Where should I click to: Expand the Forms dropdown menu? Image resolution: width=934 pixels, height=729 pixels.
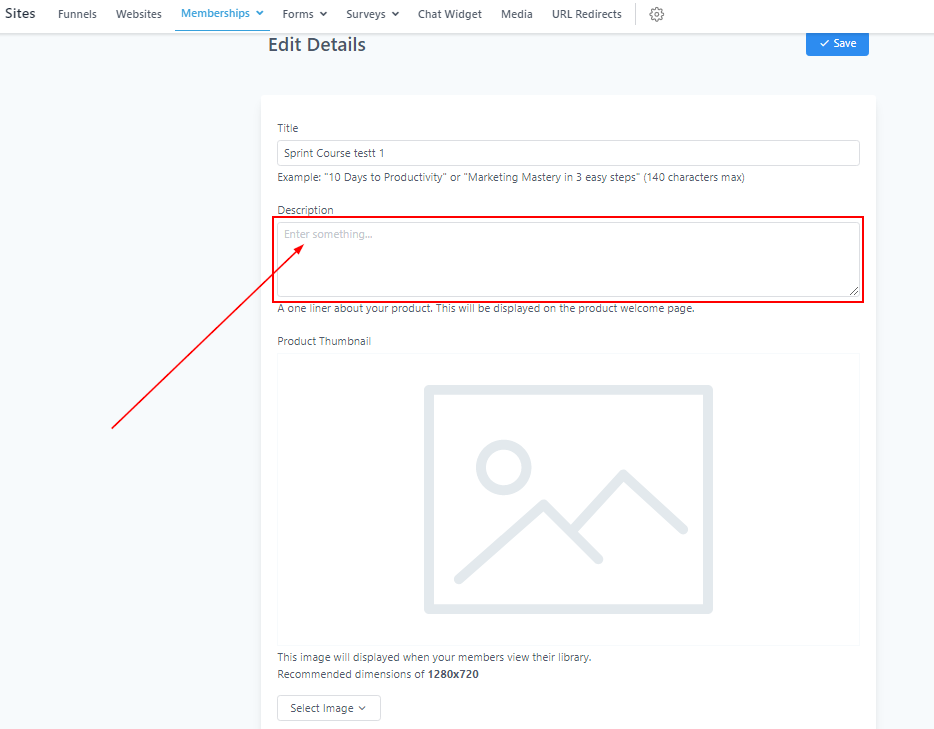(x=304, y=14)
